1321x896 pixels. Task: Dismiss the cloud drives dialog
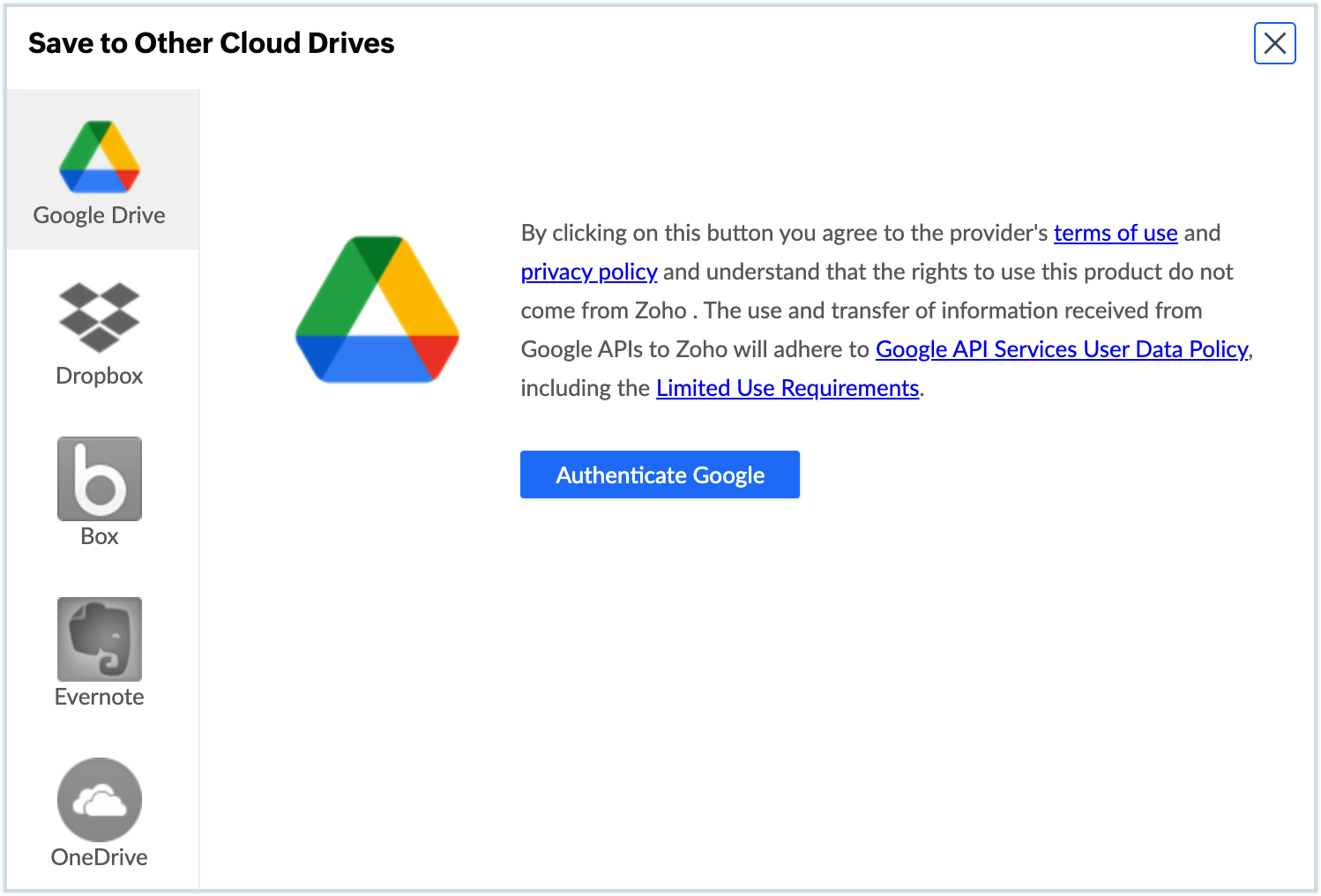(x=1274, y=43)
